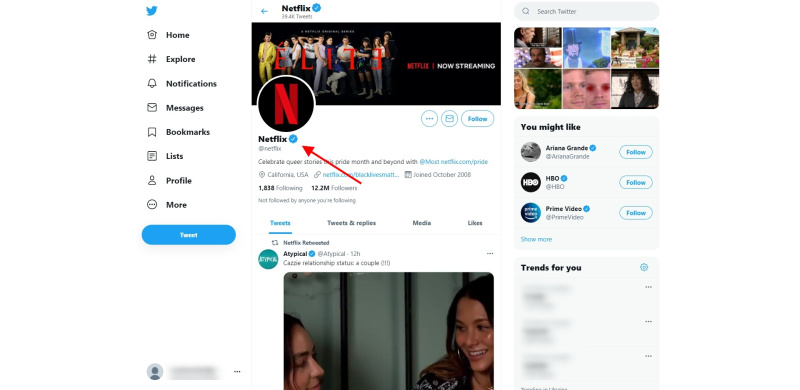The image size is (800, 390).
Task: Open account switcher dots at bottom left
Action: click(237, 372)
